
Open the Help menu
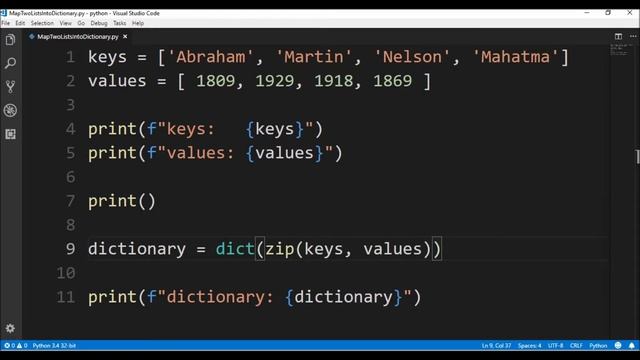coord(138,23)
